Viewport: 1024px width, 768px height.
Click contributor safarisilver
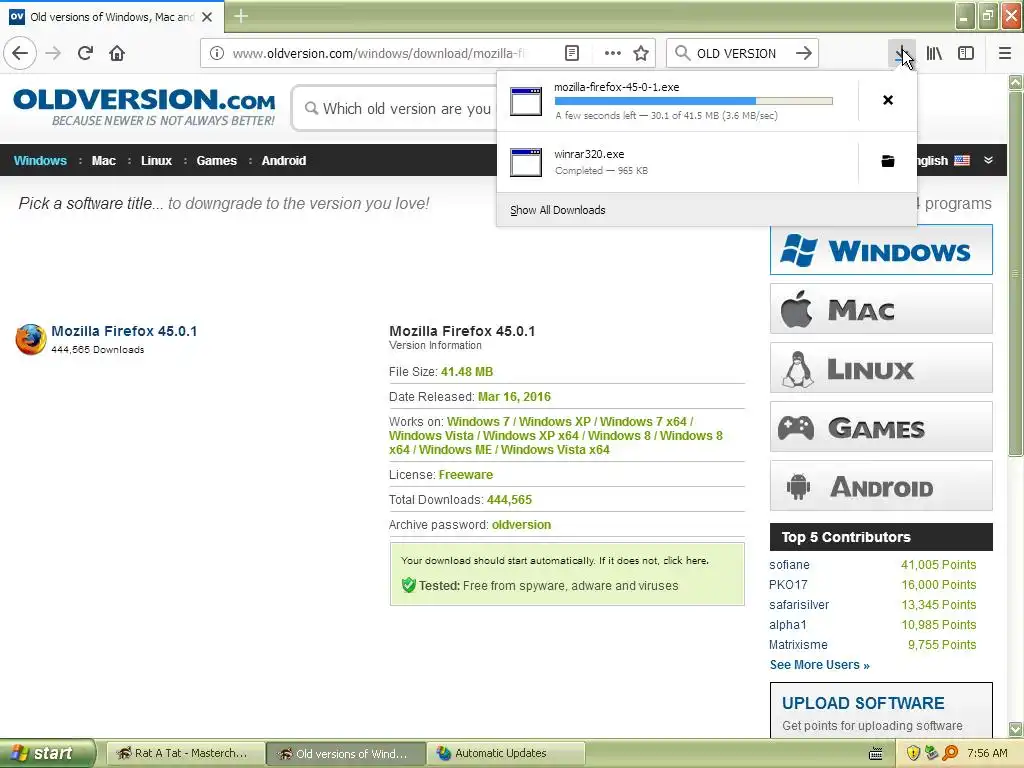tap(799, 605)
